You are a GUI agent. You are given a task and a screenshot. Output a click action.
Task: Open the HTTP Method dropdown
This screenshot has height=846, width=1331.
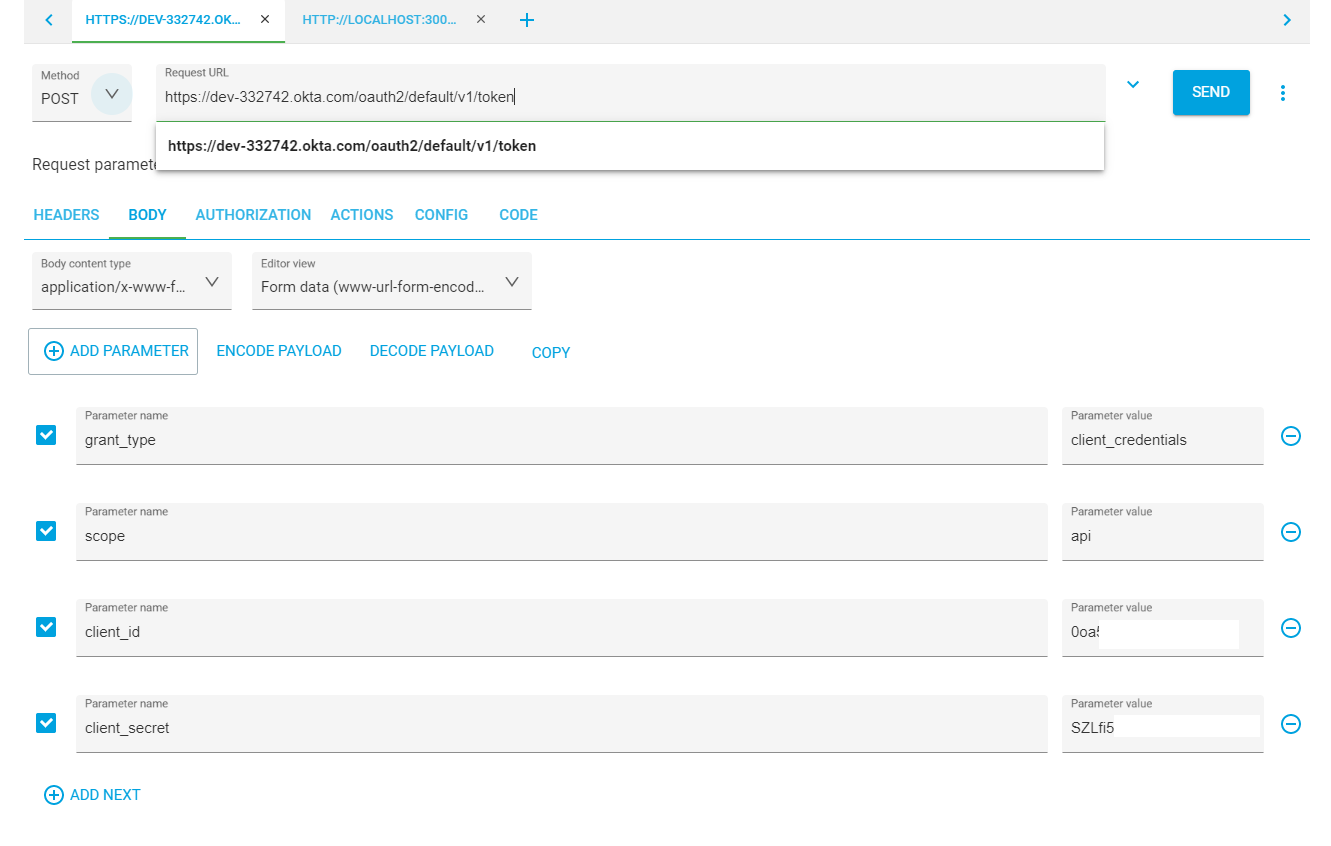tap(111, 94)
